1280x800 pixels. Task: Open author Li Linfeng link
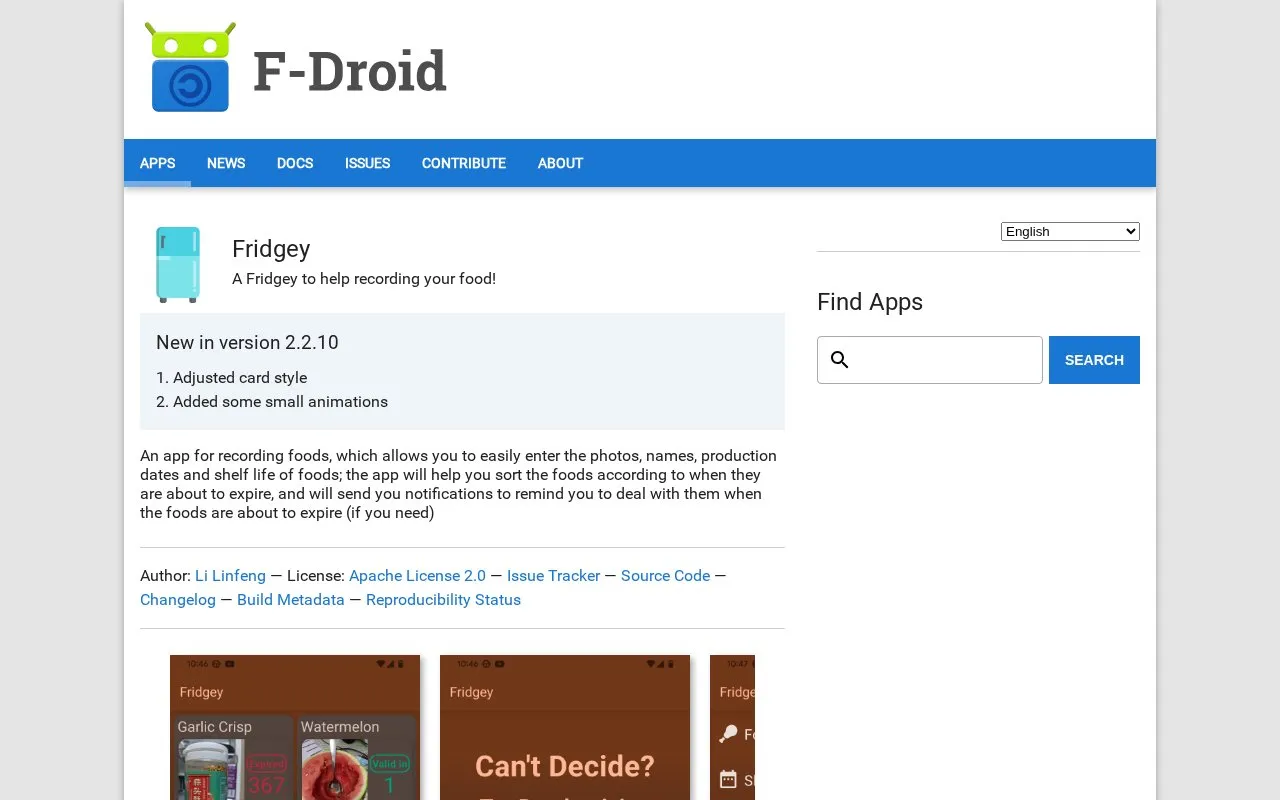(230, 576)
